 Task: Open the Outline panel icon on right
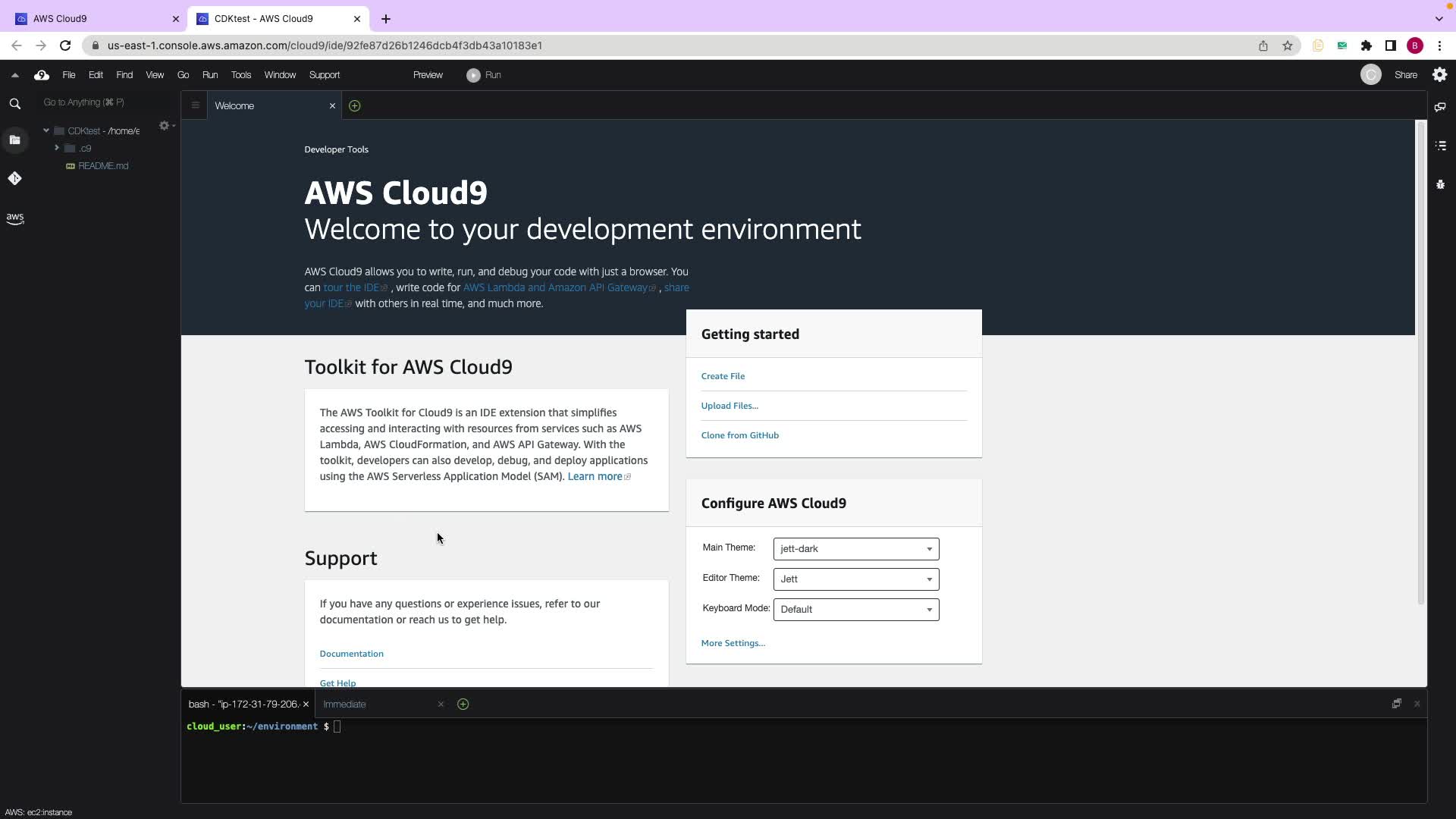[1440, 146]
